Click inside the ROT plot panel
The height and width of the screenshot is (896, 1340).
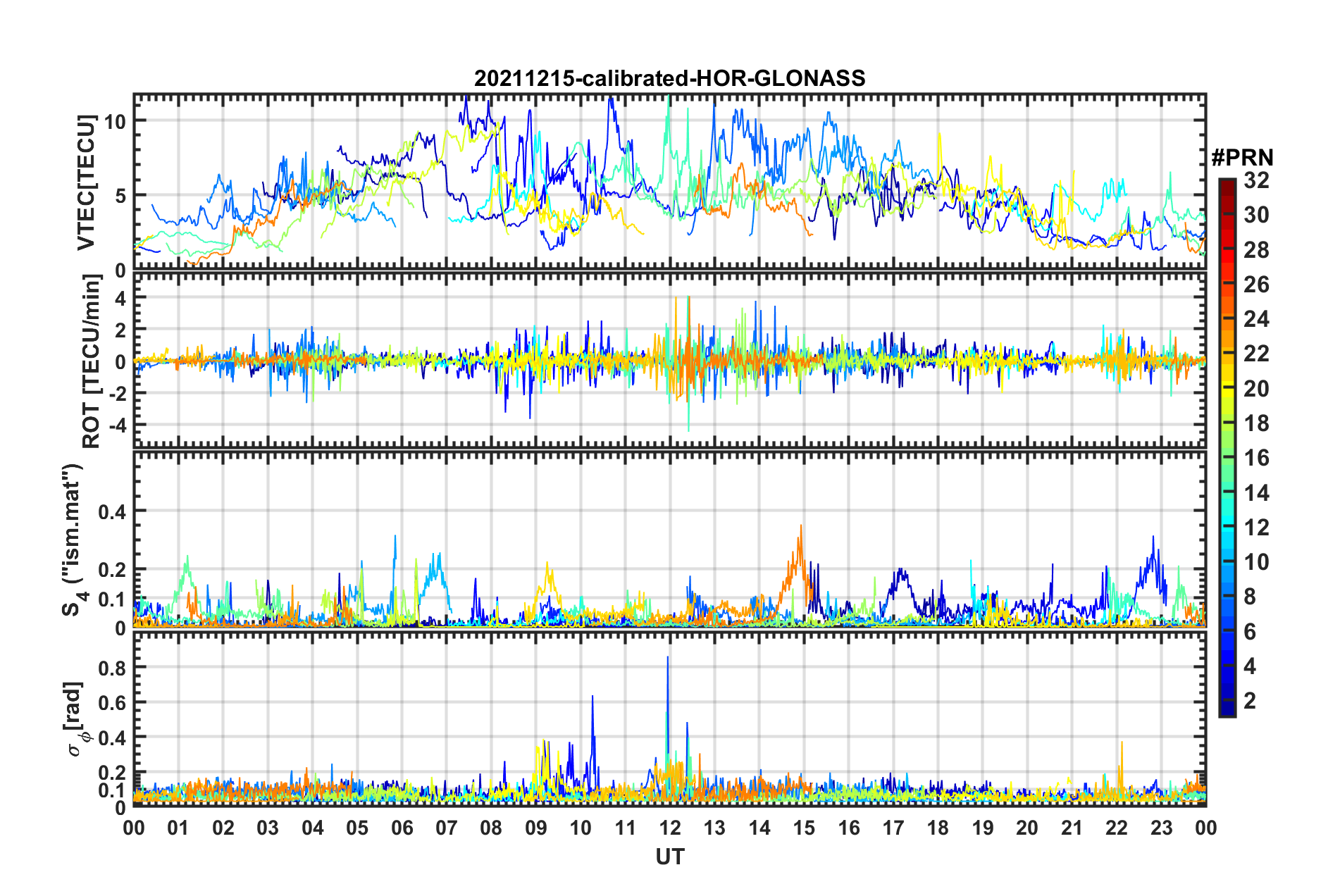coord(669,360)
